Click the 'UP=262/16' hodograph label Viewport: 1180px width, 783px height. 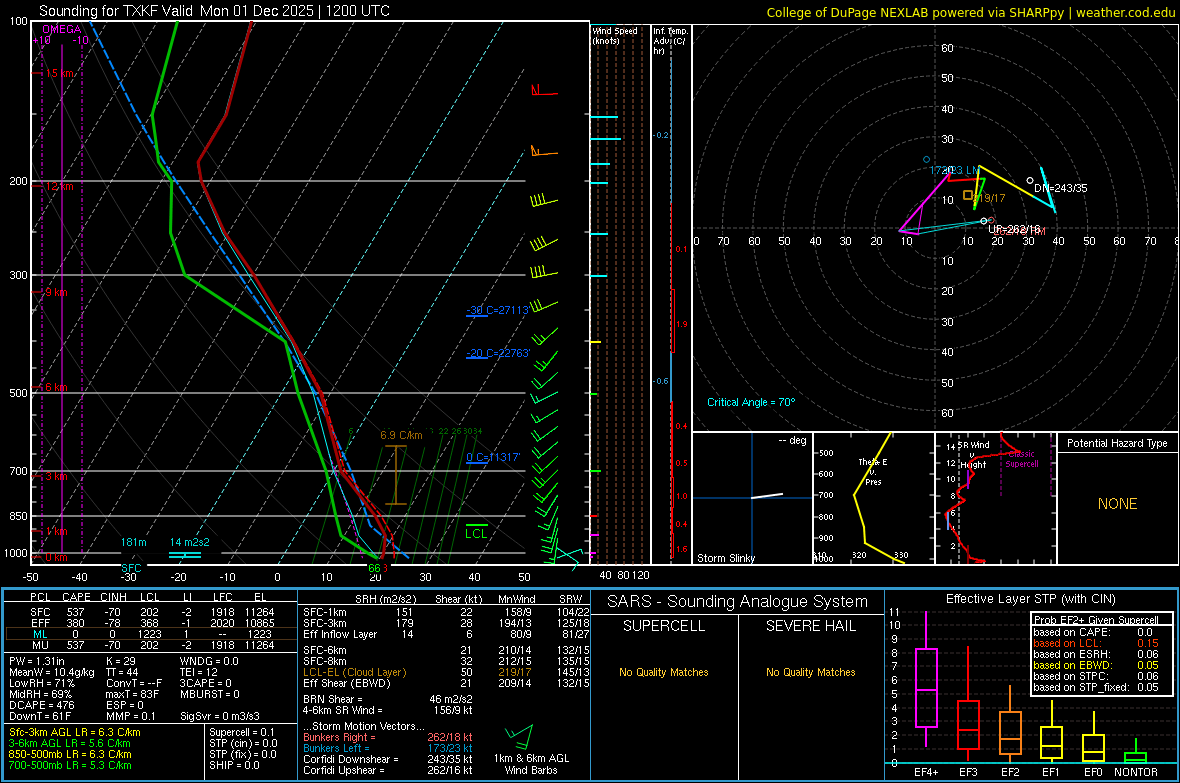pos(1014,229)
